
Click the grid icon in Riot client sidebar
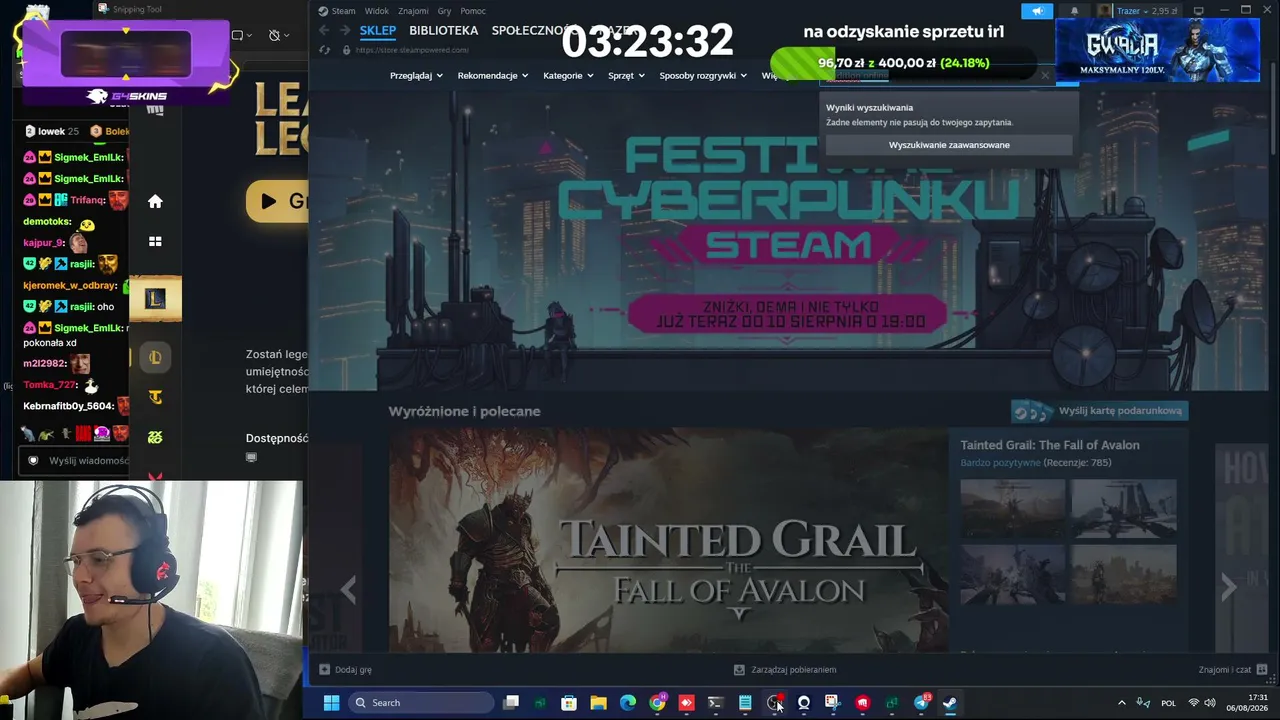pyautogui.click(x=155, y=241)
